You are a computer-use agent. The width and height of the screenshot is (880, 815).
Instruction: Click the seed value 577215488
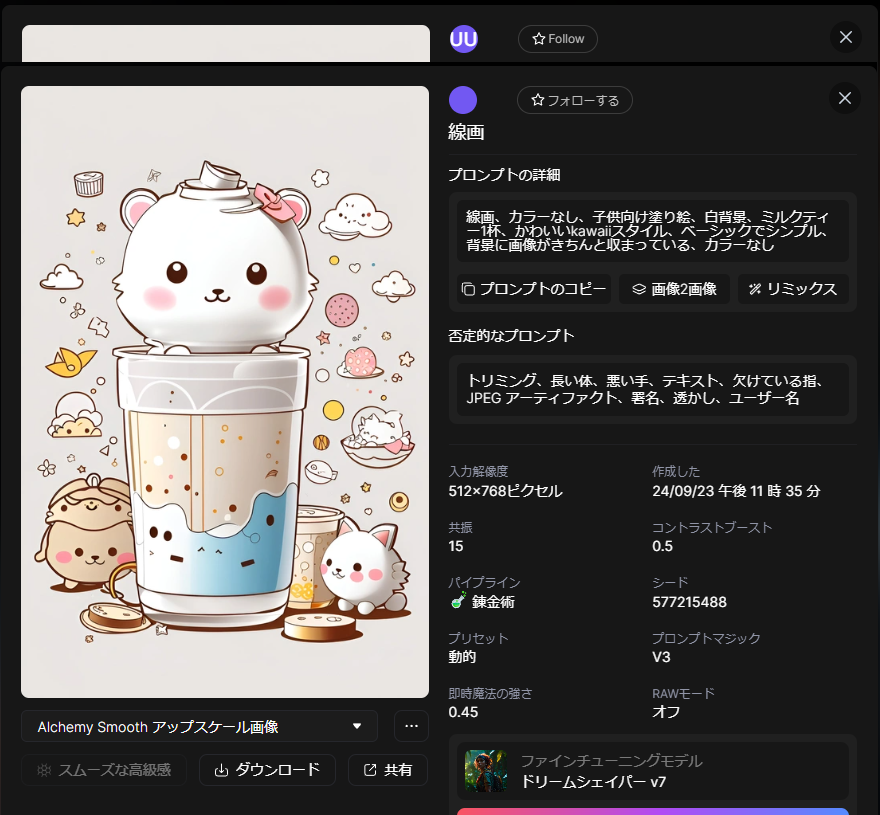point(689,602)
